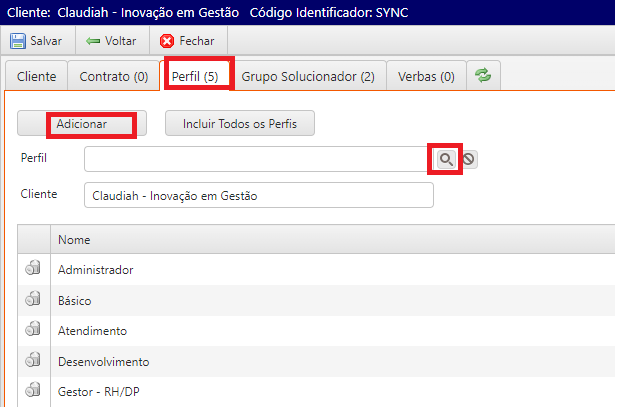Image resolution: width=617 pixels, height=407 pixels.
Task: Open the Contrato (0) tab
Action: coord(113,76)
